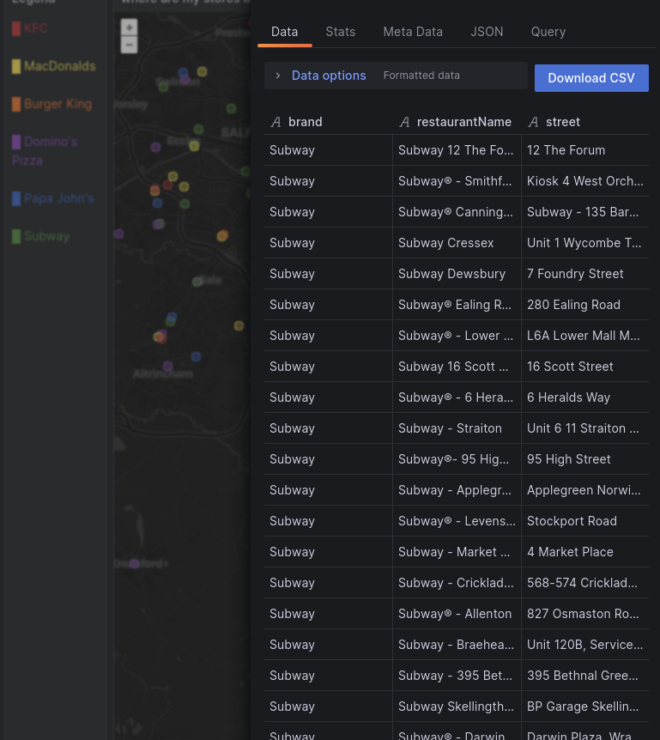The width and height of the screenshot is (660, 740).
Task: Select cell '7 Foundry Street'
Action: click(585, 274)
